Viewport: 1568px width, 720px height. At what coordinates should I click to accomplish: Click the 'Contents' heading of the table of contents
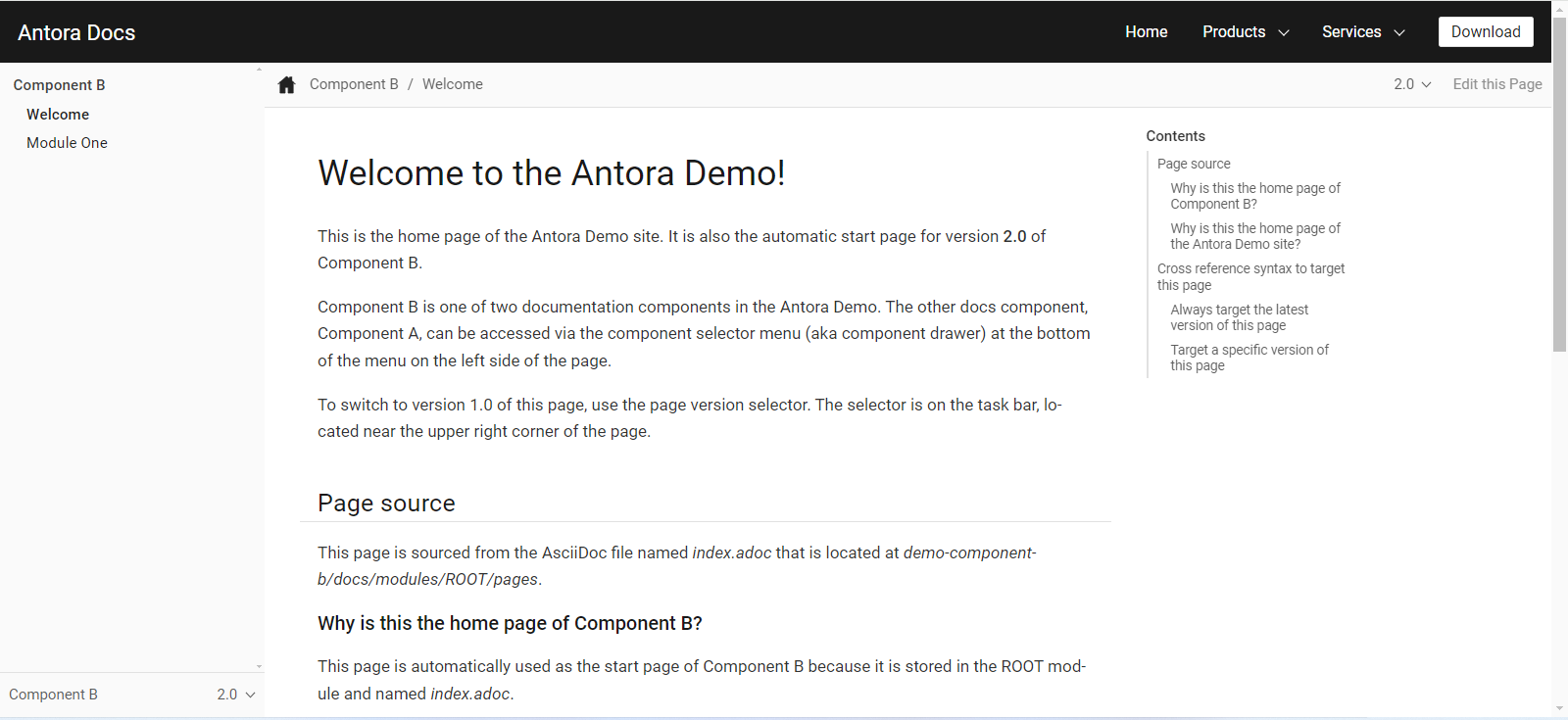tap(1175, 136)
